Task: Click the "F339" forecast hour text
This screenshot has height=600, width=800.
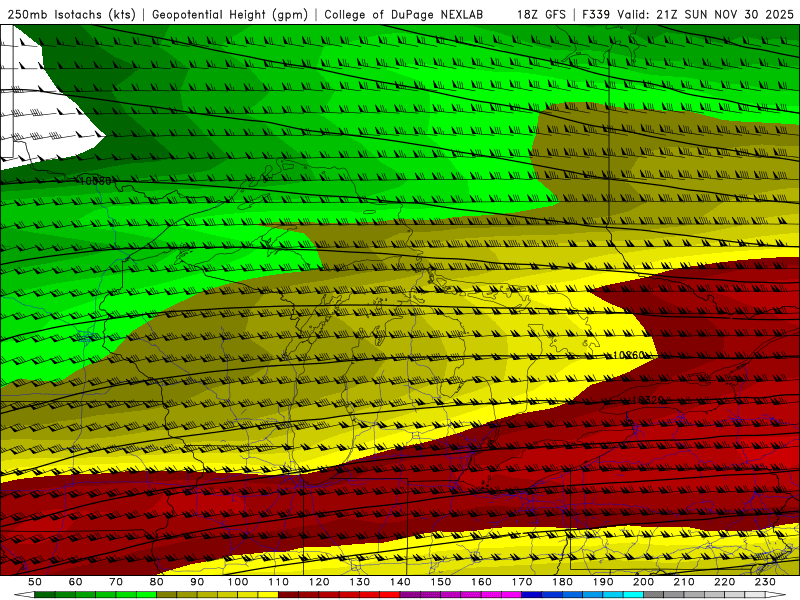Action: tap(597, 15)
